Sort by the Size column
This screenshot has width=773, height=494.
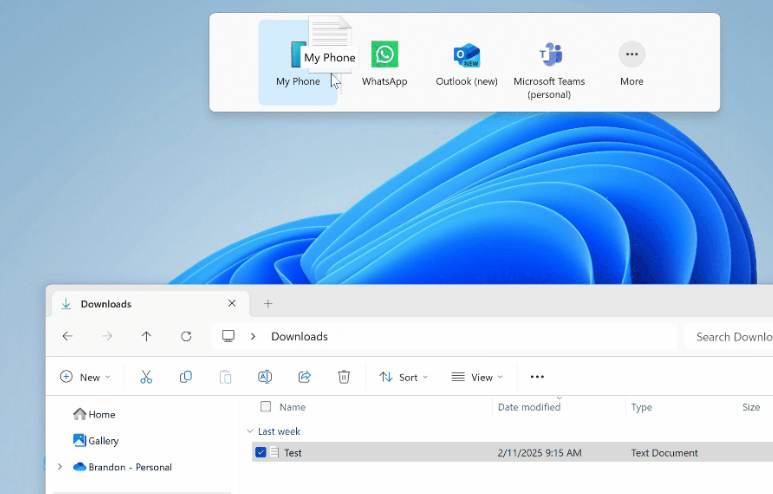[751, 407]
